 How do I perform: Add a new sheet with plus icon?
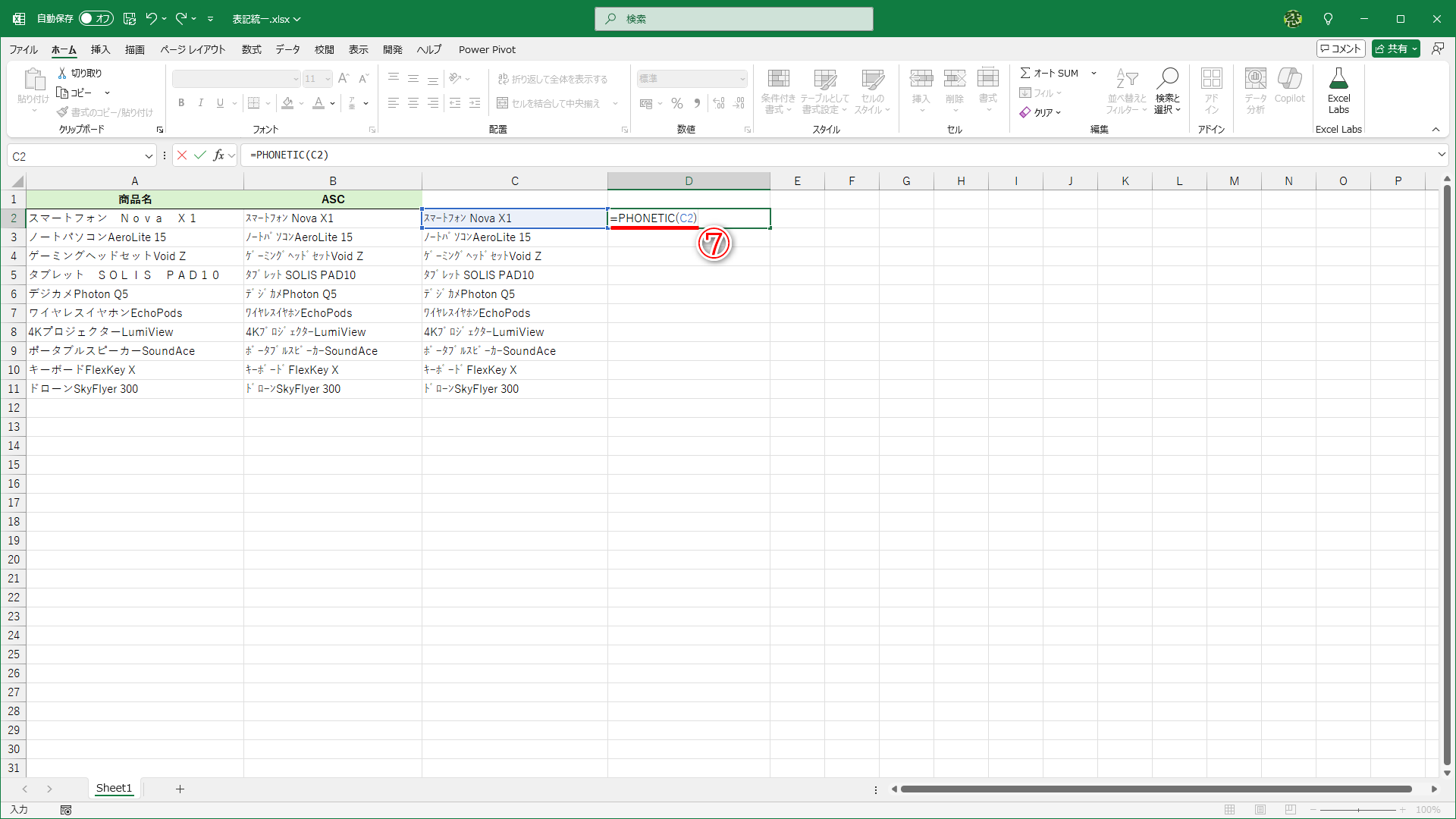point(180,789)
